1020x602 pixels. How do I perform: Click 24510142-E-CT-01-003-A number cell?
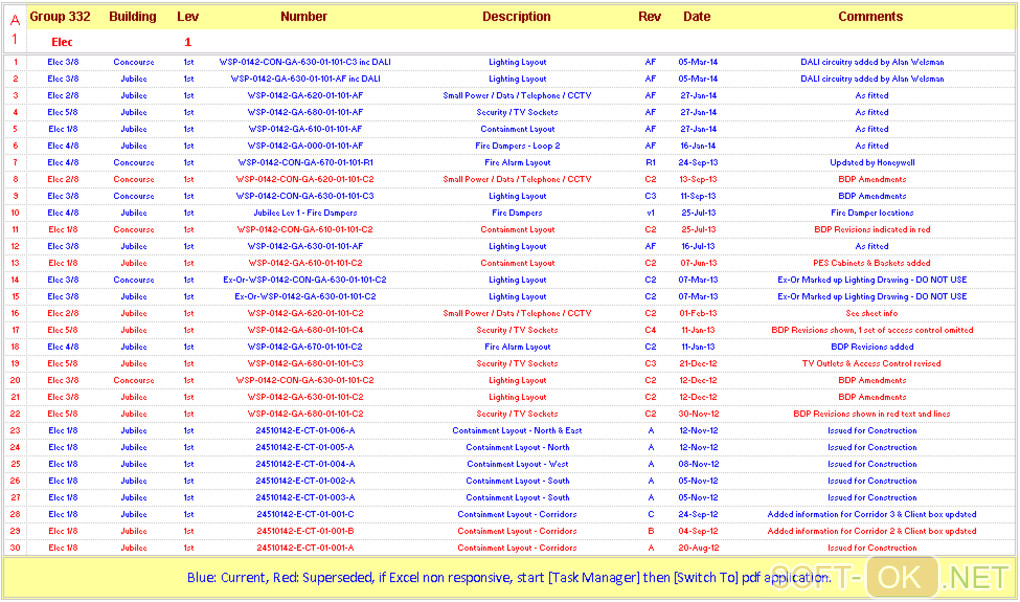[x=305, y=498]
